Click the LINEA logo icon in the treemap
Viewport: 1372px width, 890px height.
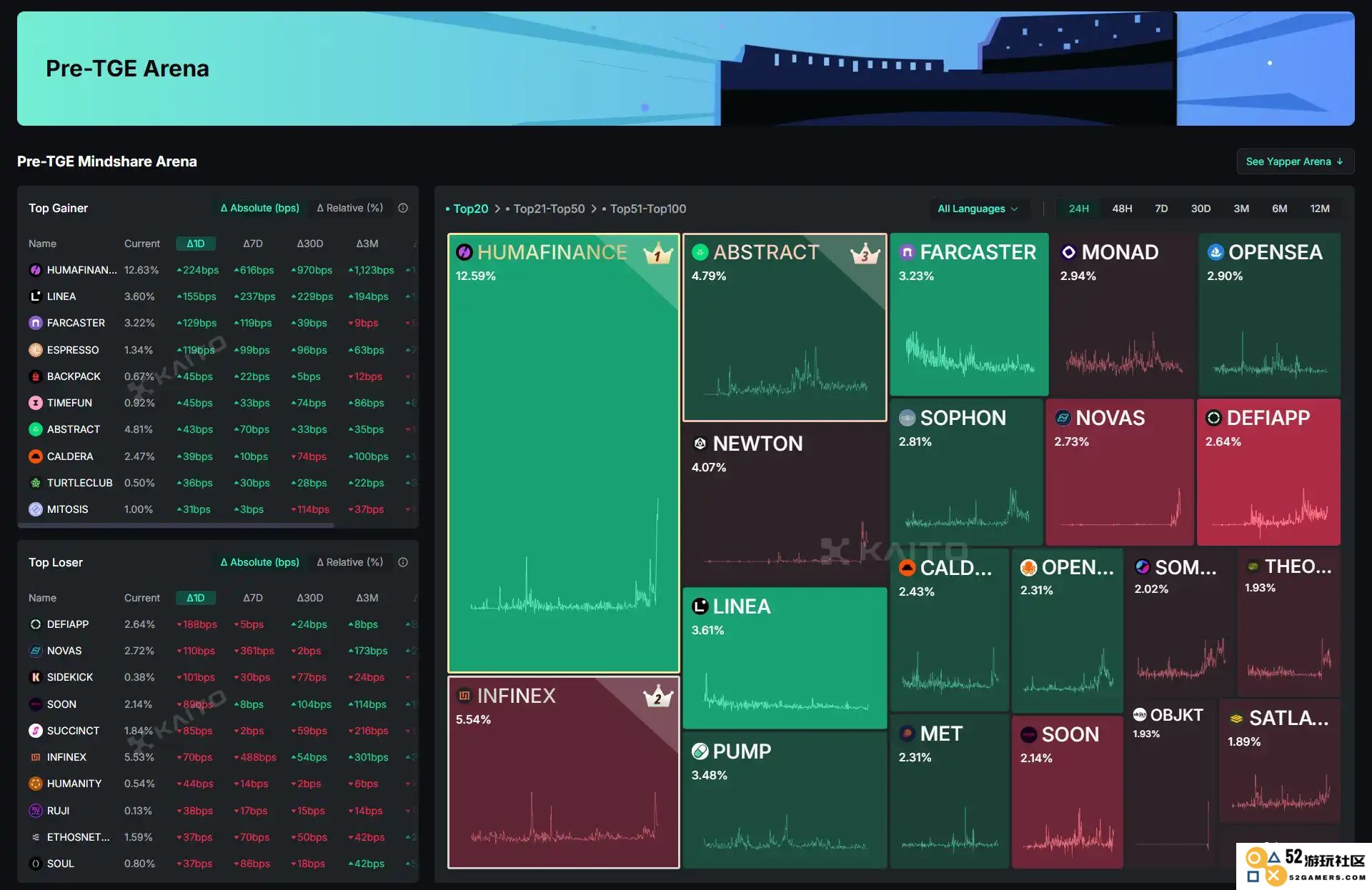700,606
